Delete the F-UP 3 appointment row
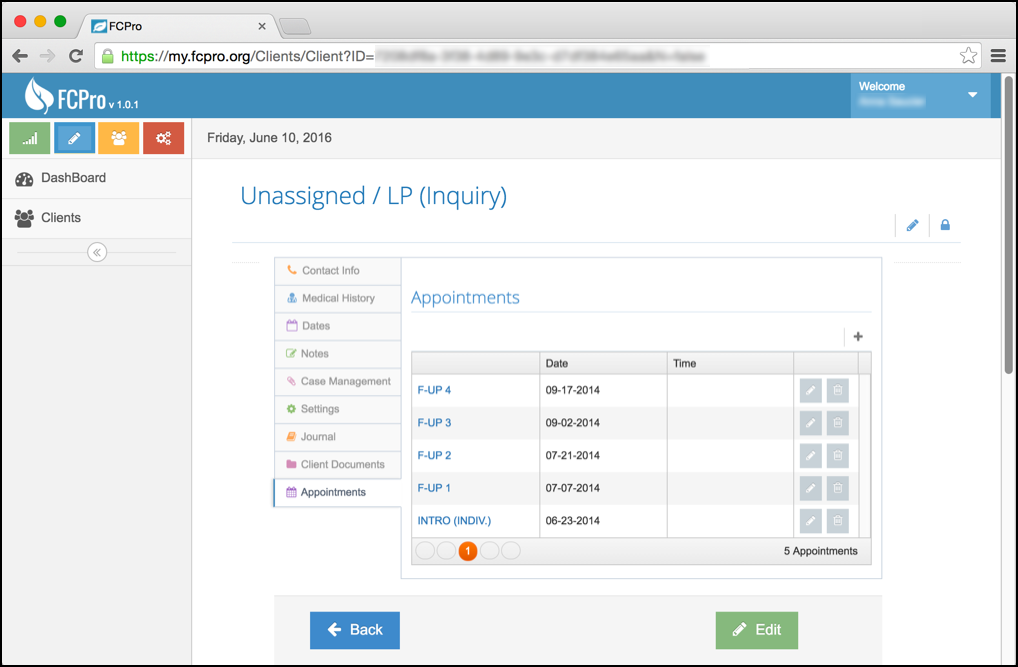 [x=838, y=423]
